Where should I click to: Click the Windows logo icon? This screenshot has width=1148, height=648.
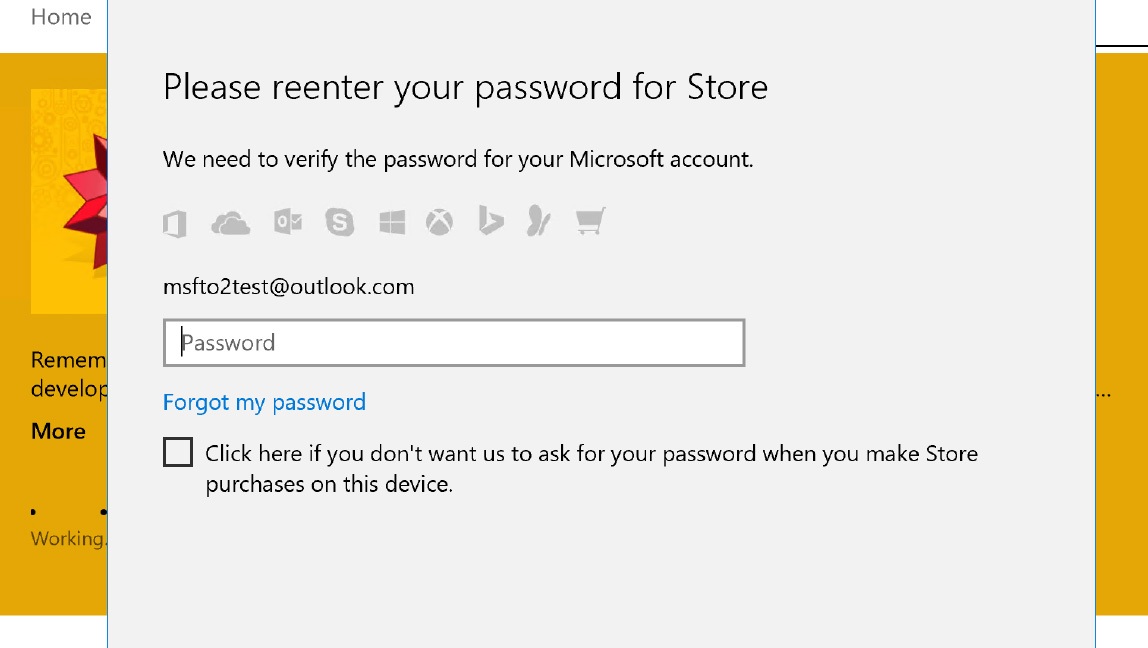[392, 222]
